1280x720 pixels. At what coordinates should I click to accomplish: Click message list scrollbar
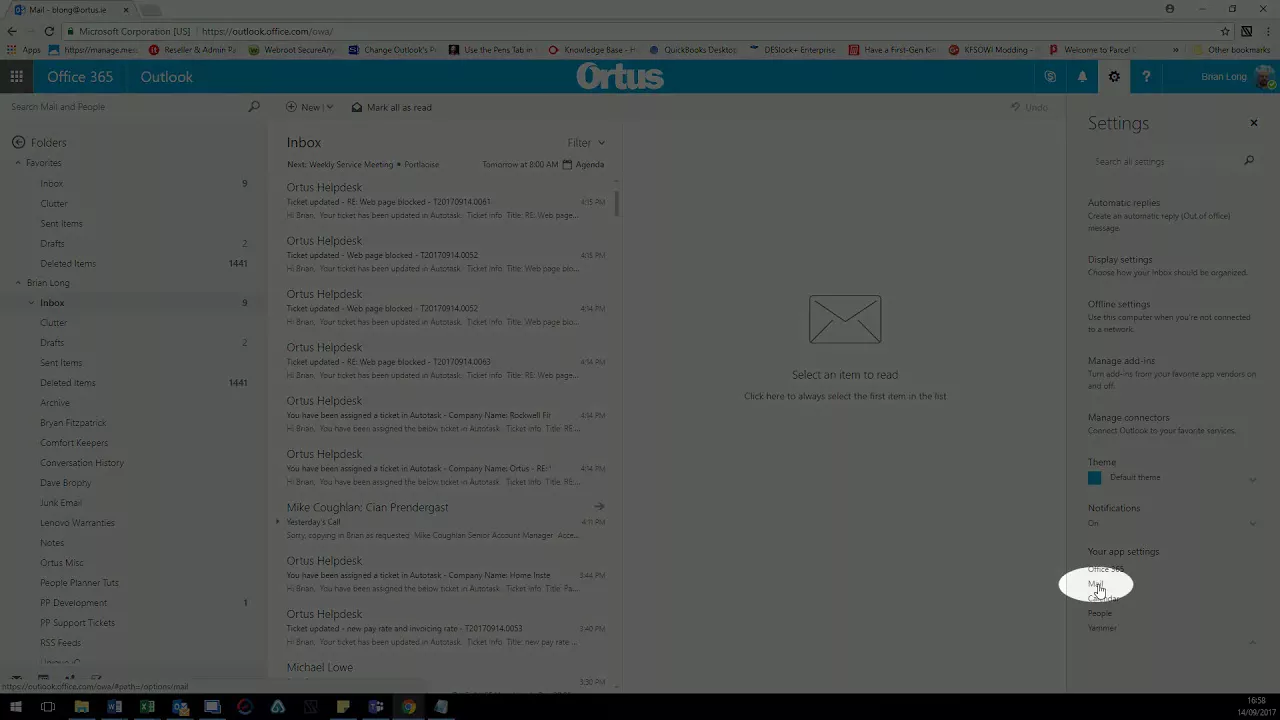tap(617, 203)
